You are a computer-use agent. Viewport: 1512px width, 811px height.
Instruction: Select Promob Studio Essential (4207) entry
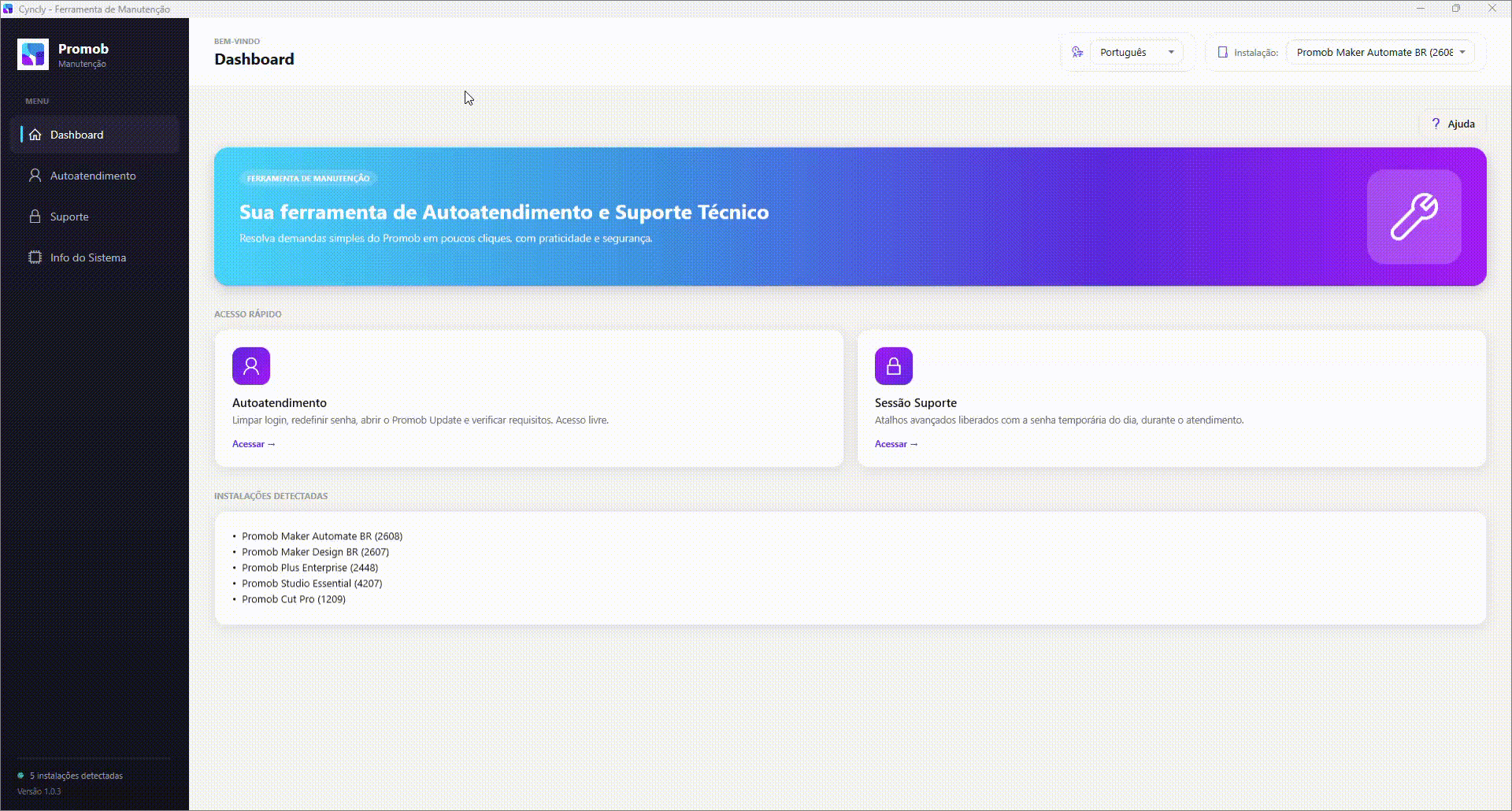[x=312, y=583]
